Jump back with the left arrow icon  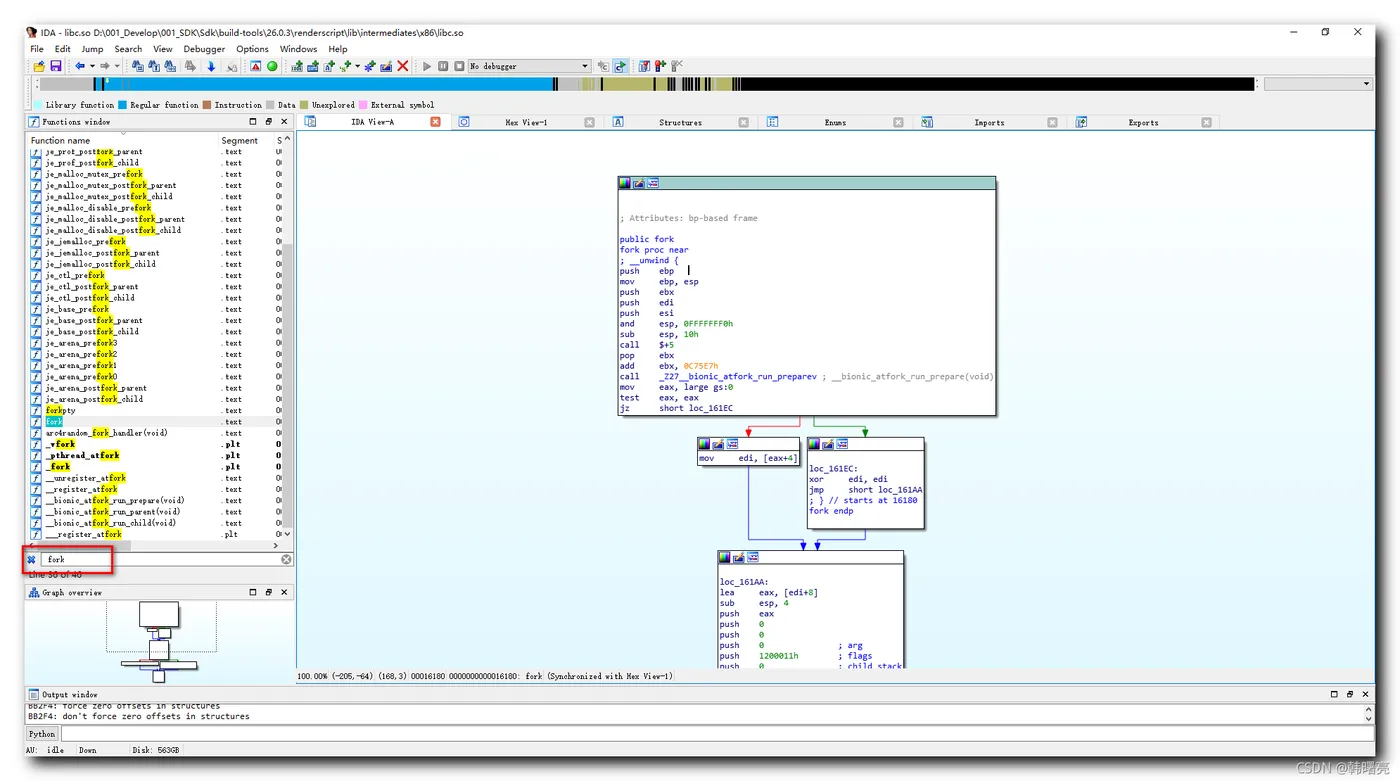pyautogui.click(x=80, y=66)
